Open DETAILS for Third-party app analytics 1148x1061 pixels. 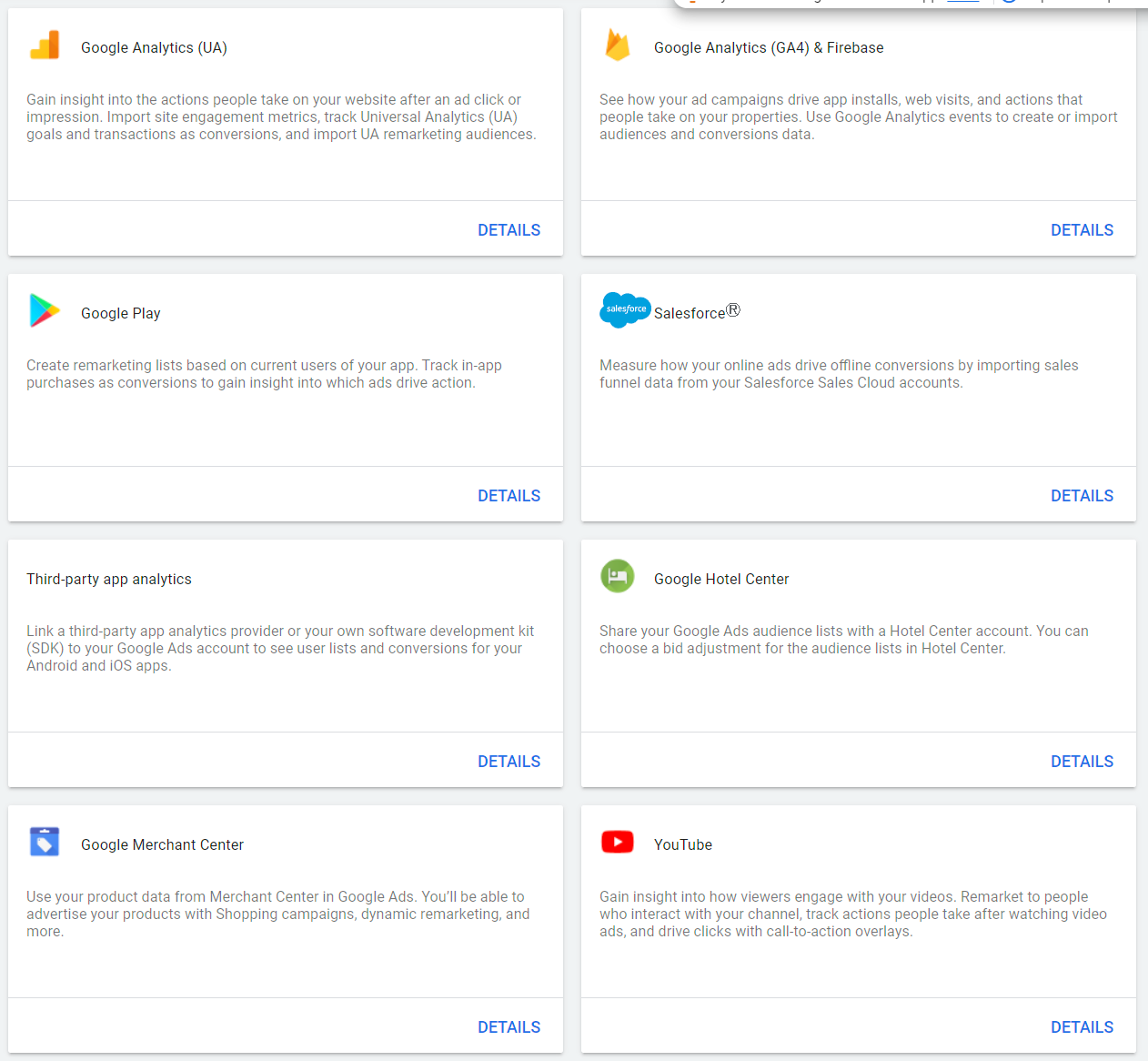click(509, 761)
